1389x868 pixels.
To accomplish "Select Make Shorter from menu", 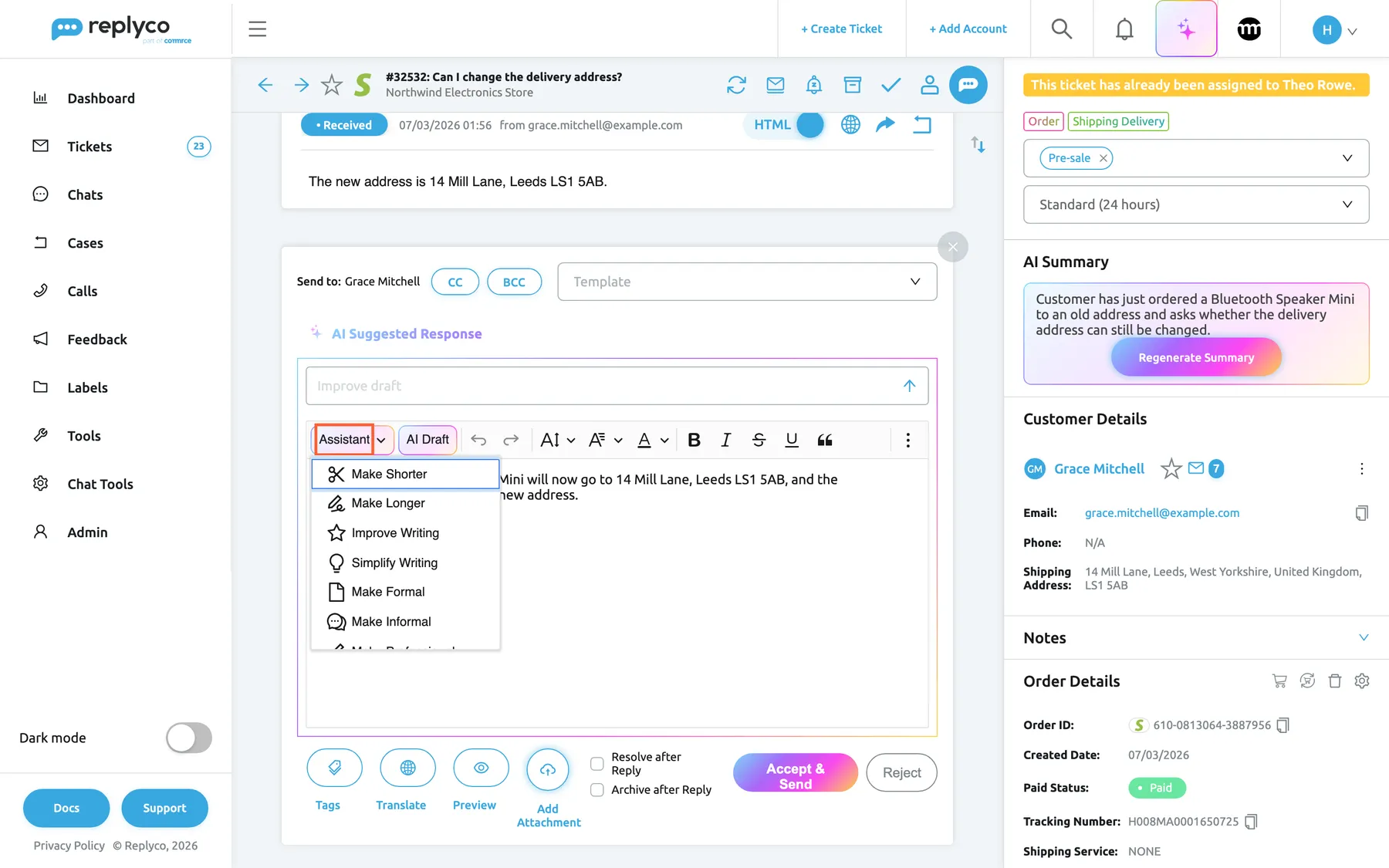I will [x=405, y=474].
